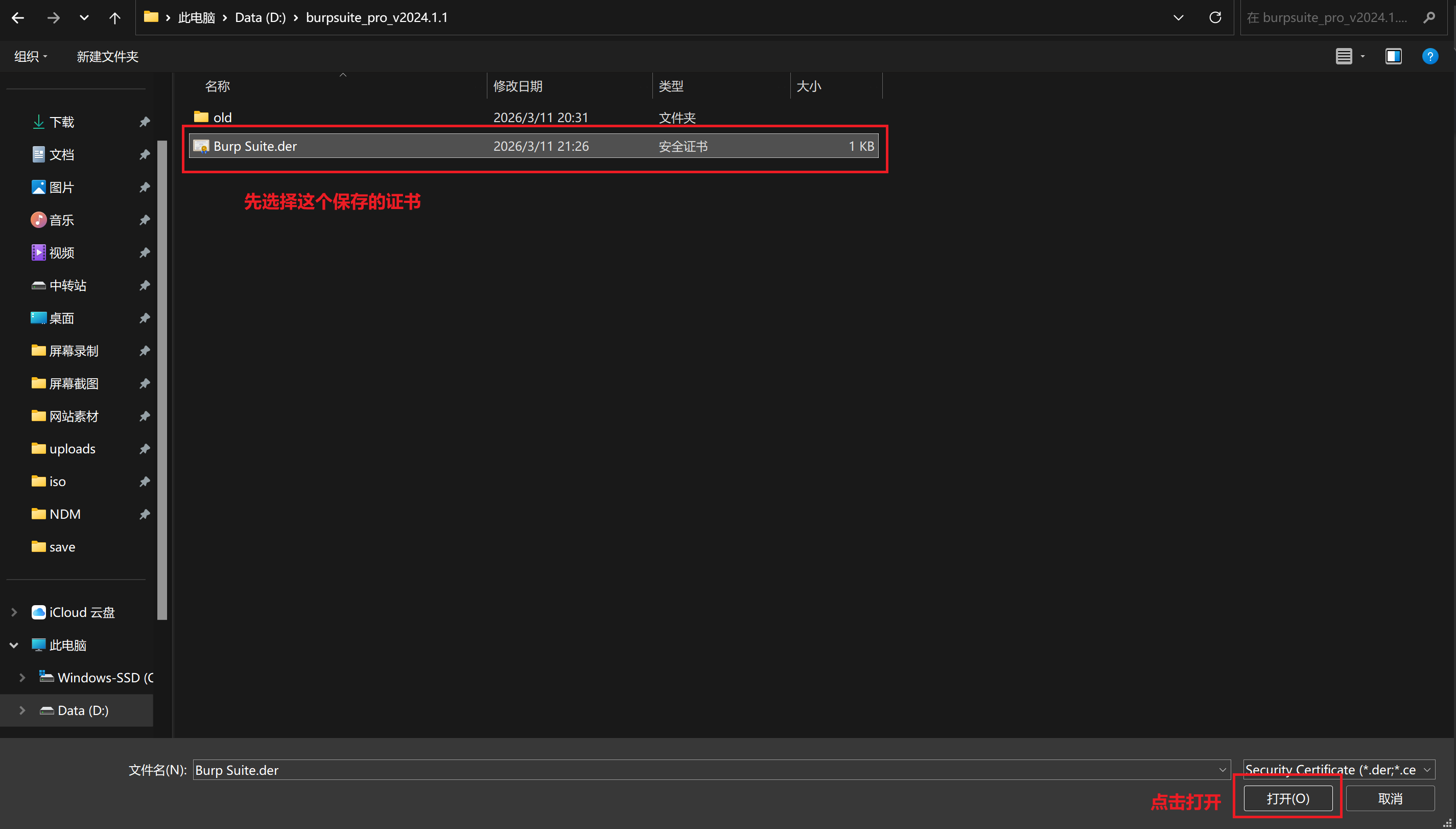
Task: Refresh the current folder view
Action: (x=1215, y=18)
